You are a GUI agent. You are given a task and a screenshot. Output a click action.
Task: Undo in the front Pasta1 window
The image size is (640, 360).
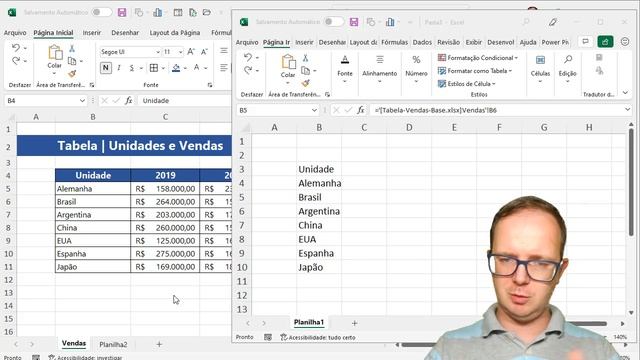pyautogui.click(x=248, y=58)
